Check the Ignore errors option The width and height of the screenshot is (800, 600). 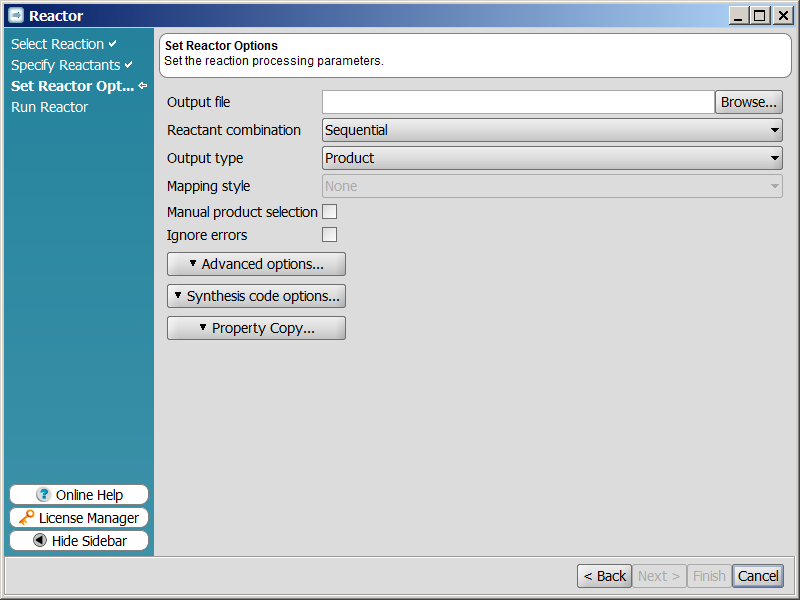[x=330, y=235]
